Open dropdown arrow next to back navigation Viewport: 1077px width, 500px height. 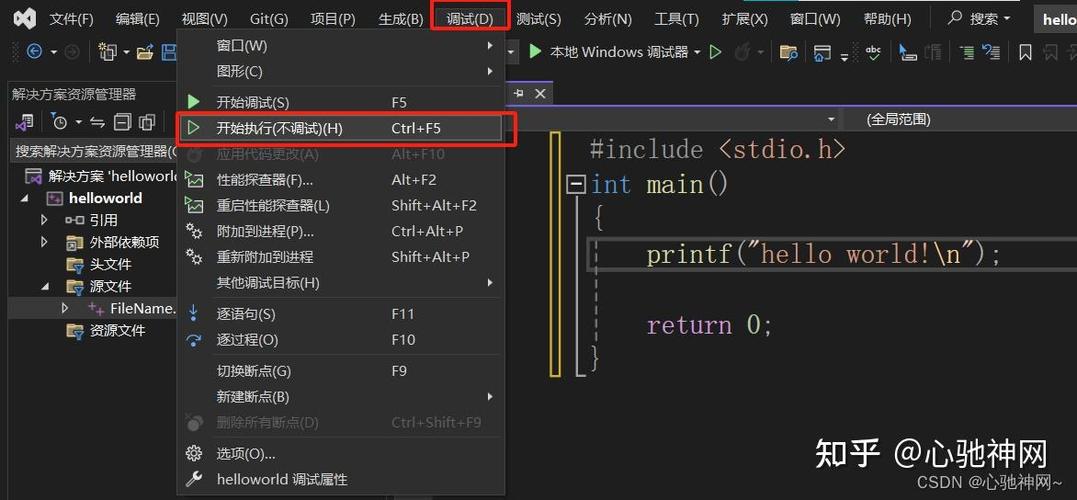click(x=53, y=52)
